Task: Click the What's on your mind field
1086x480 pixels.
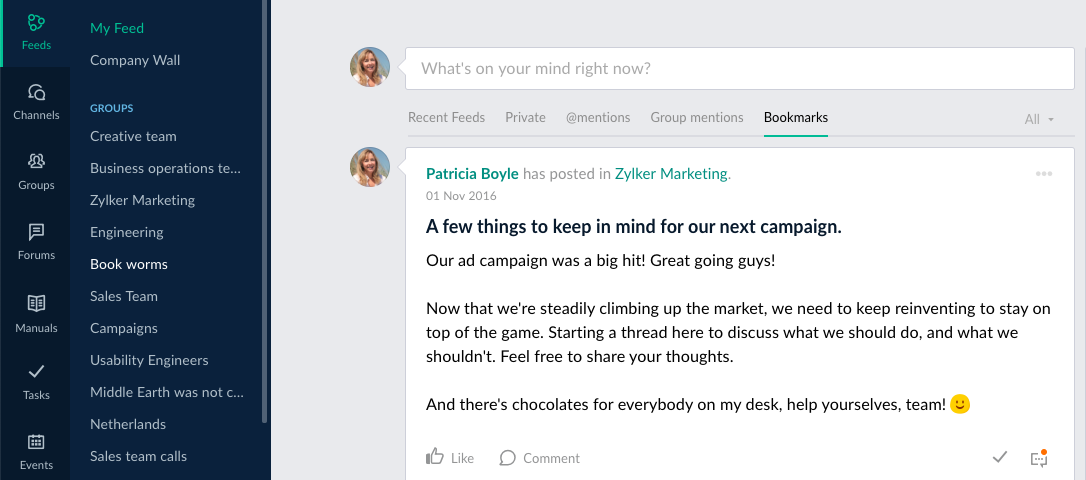Action: (739, 69)
